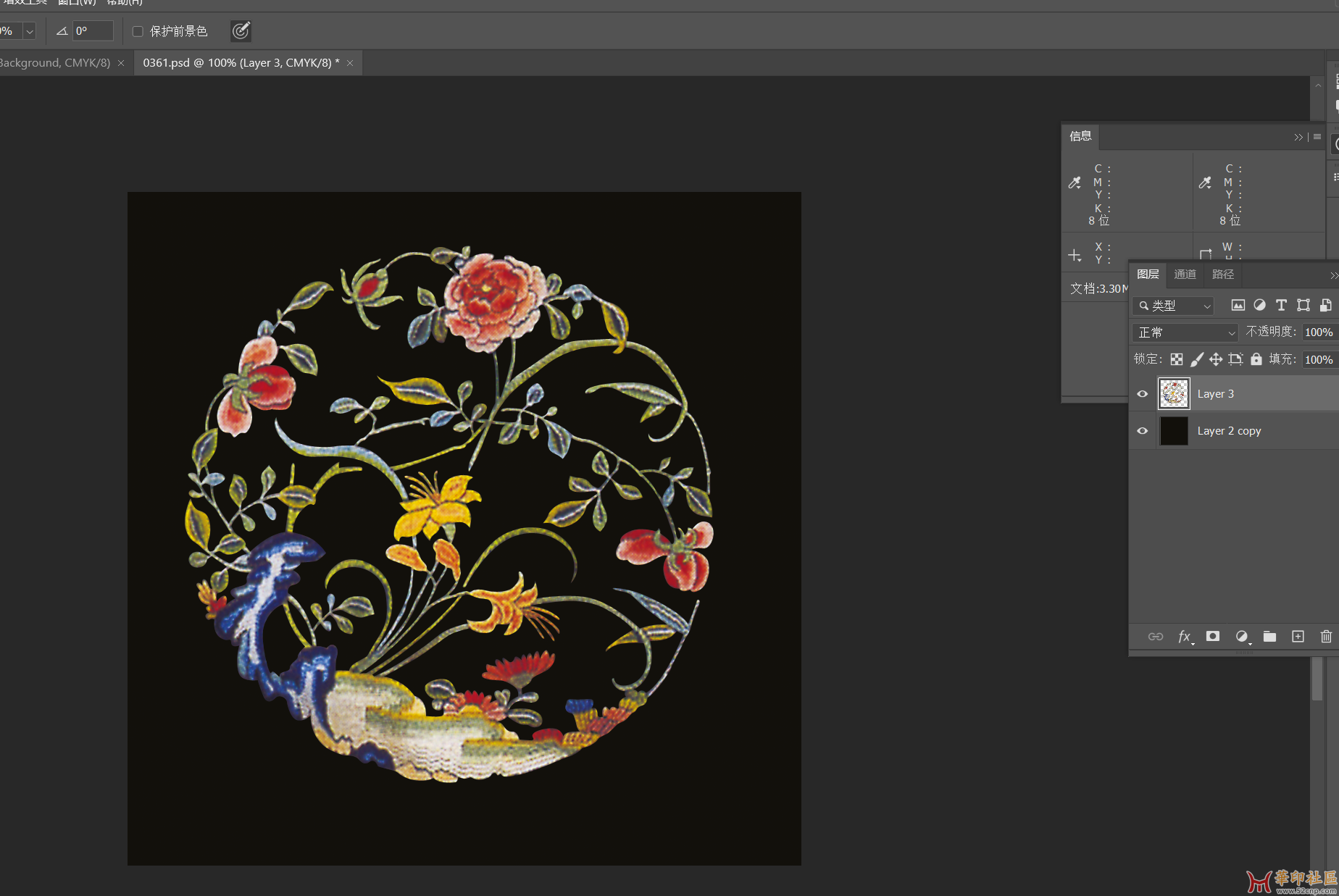This screenshot has height=896, width=1339.
Task: Add a layer mask
Action: coord(1213,637)
